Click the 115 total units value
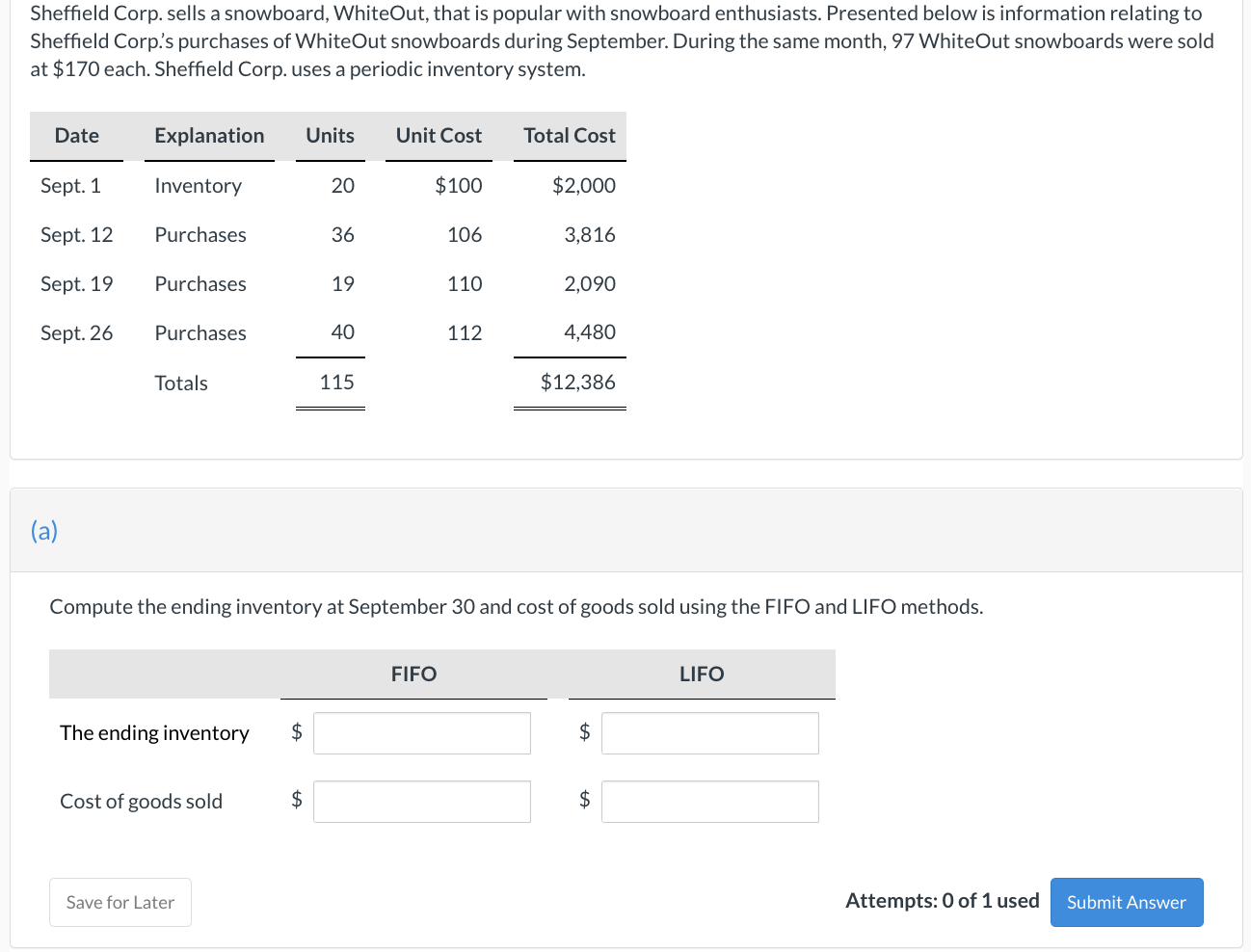Image resolution: width=1251 pixels, height=952 pixels. pyautogui.click(x=337, y=382)
